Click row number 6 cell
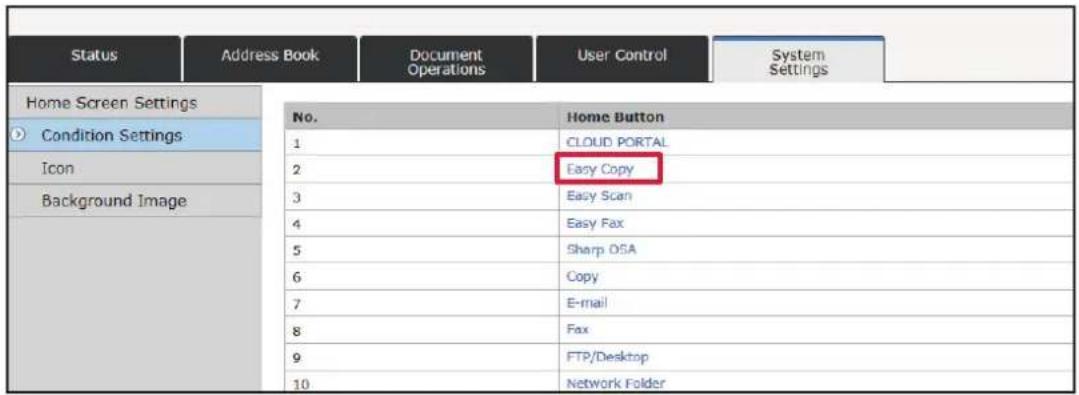This screenshot has height=395, width=1079. coord(422,277)
